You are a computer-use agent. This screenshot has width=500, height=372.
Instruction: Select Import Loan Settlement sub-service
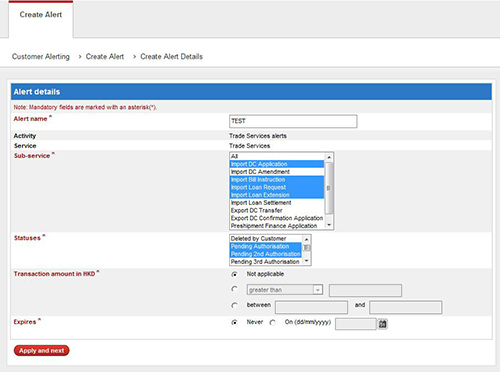pos(277,203)
